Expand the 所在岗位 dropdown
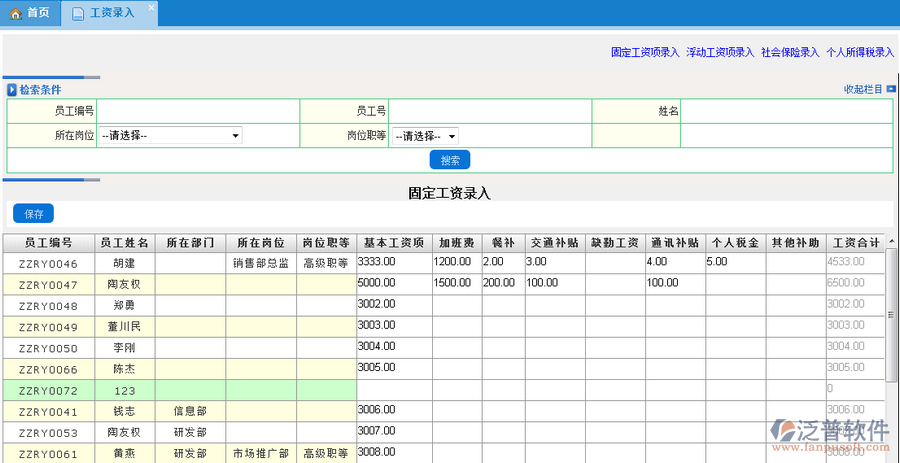Viewport: 900px width, 463px height. pyautogui.click(x=170, y=136)
